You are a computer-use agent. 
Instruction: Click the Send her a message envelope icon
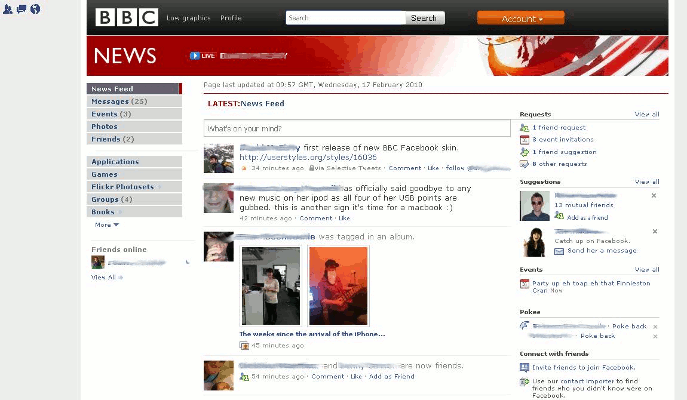point(559,251)
